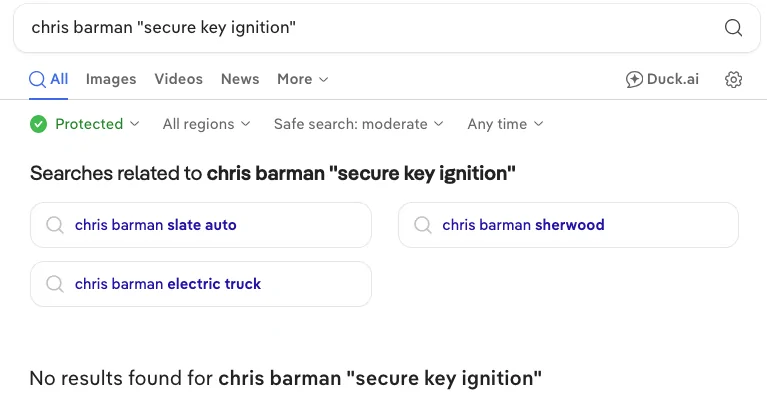
Task: Search for chris barman slate auto
Action: [155, 225]
